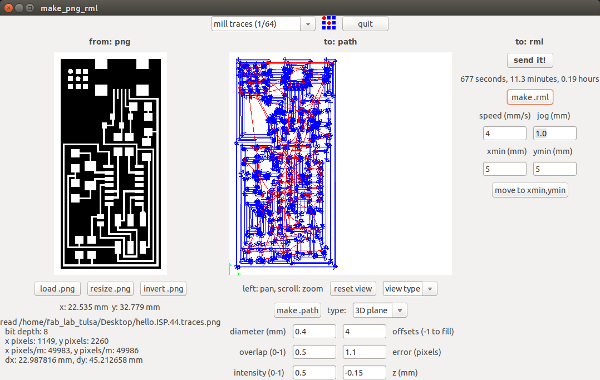Click the red-blue dot grid icon
Viewport: 600px width, 380px height.
coord(329,23)
